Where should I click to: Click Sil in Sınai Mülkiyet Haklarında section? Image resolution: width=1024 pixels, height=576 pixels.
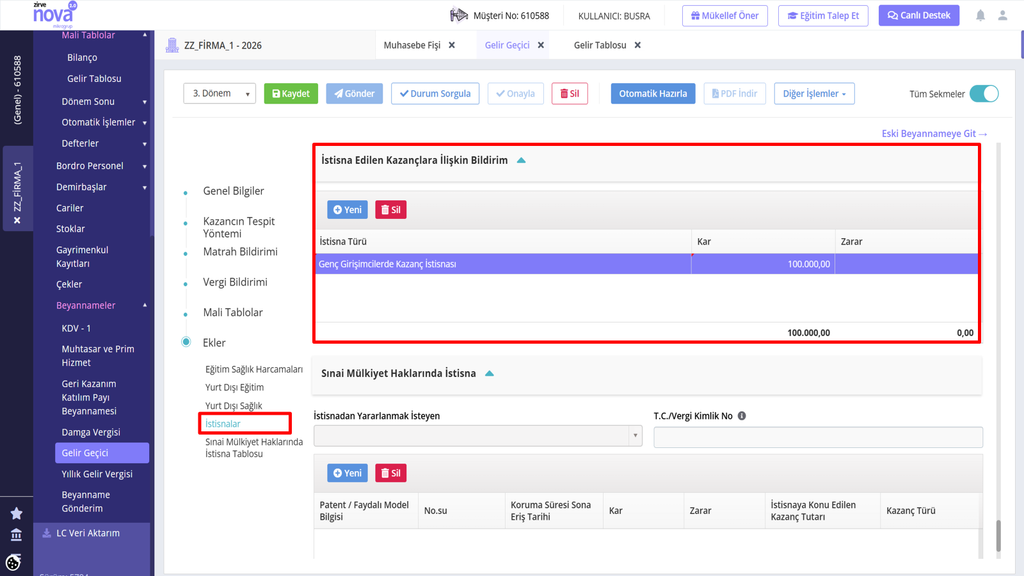point(391,473)
